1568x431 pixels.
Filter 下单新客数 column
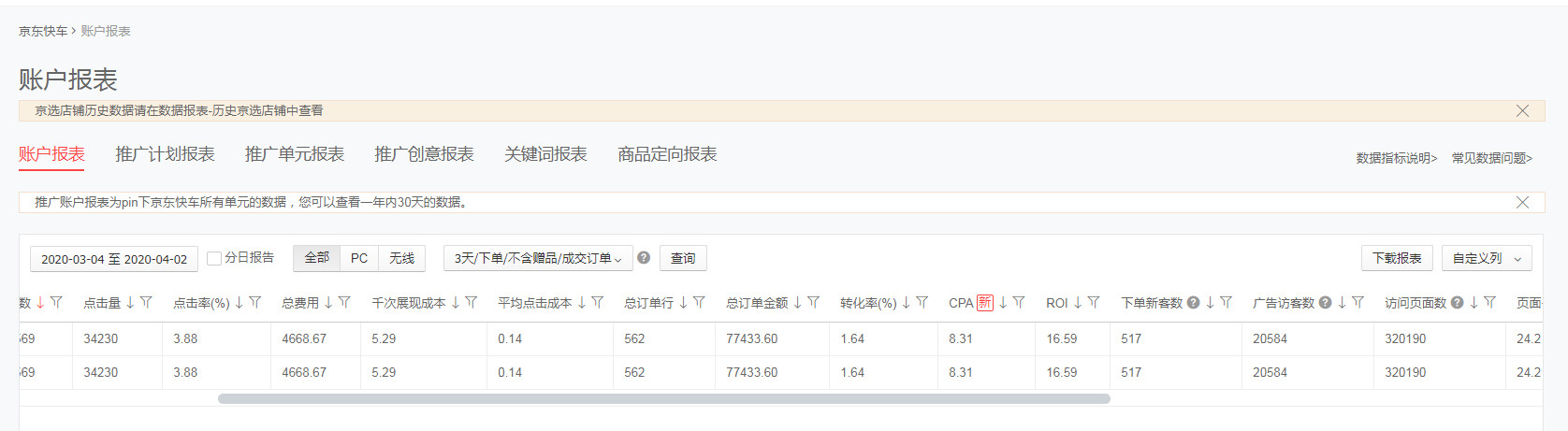[1226, 302]
